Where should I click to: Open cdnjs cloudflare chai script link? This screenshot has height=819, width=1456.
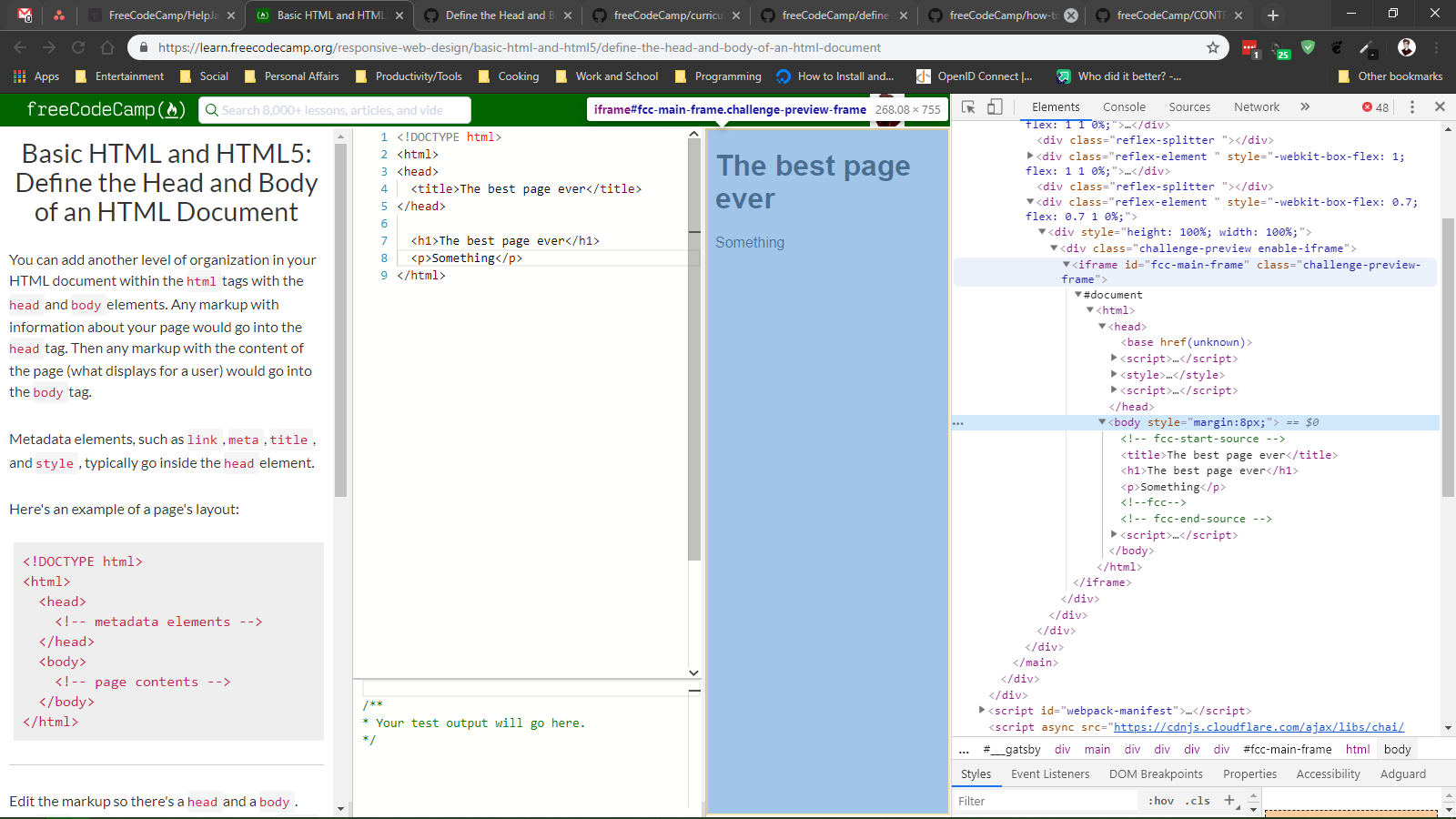click(x=1259, y=727)
